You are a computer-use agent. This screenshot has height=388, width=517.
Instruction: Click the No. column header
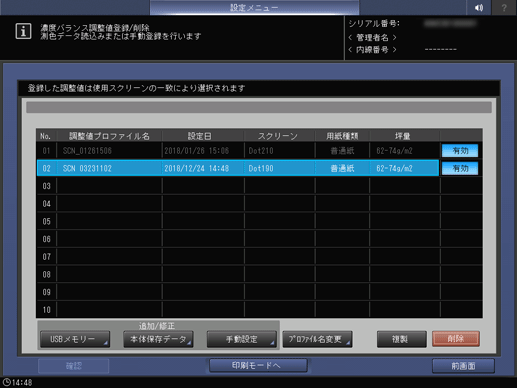coord(45,136)
